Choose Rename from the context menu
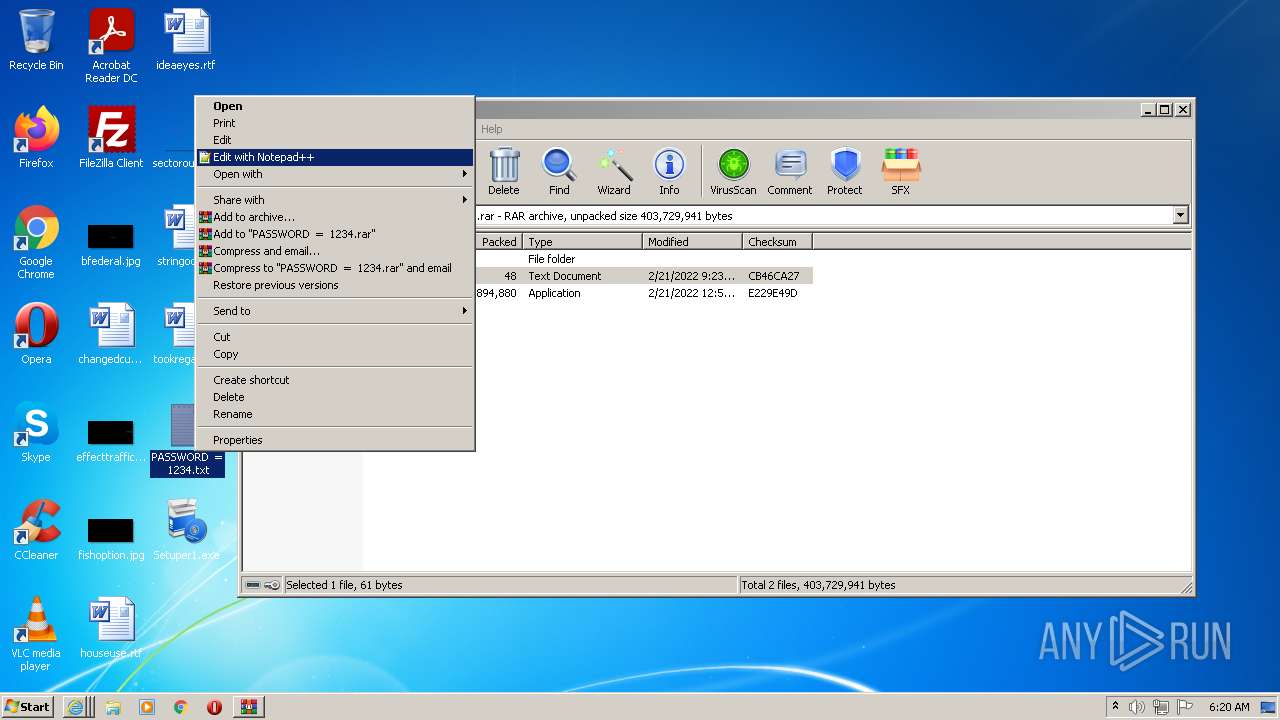1280x720 pixels. tap(335, 414)
